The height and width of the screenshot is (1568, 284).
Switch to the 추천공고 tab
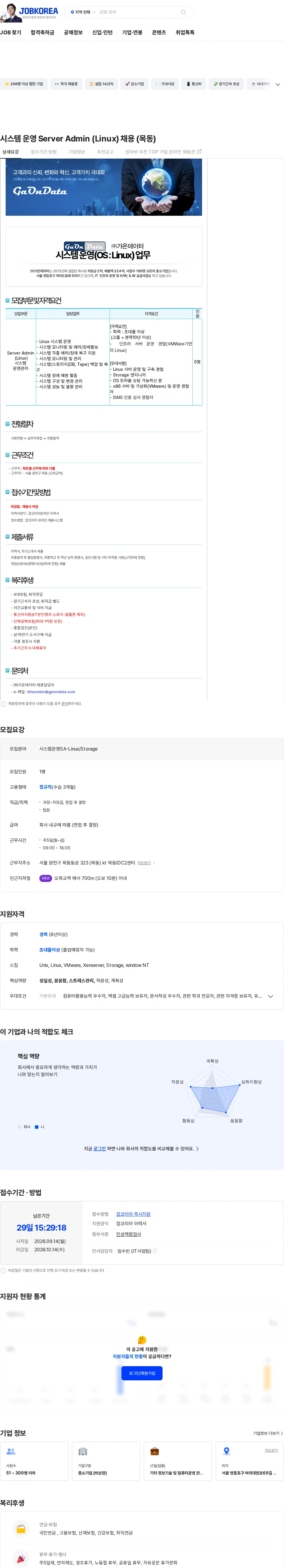(x=105, y=152)
